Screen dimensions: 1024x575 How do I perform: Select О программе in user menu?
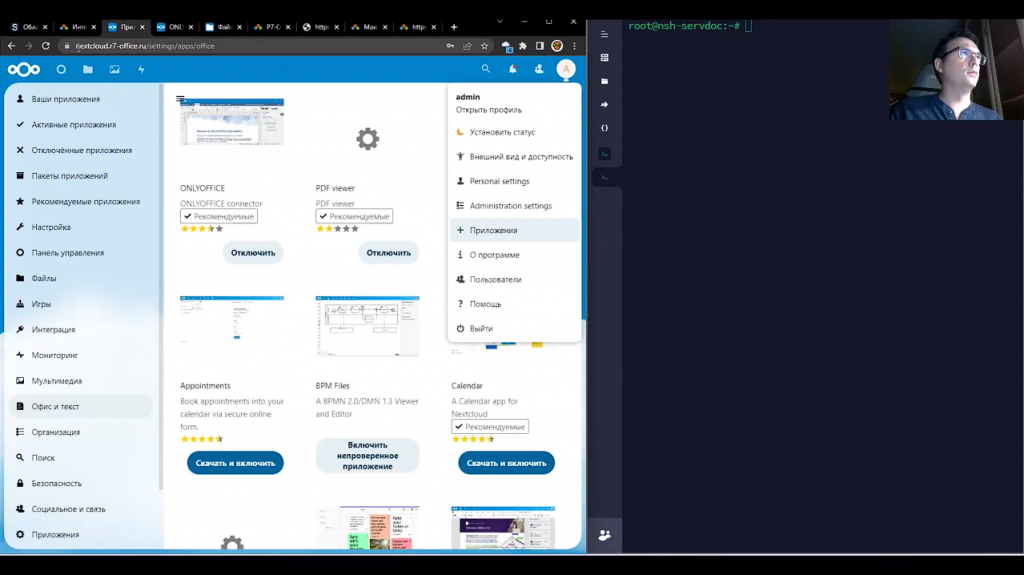pyautogui.click(x=514, y=255)
